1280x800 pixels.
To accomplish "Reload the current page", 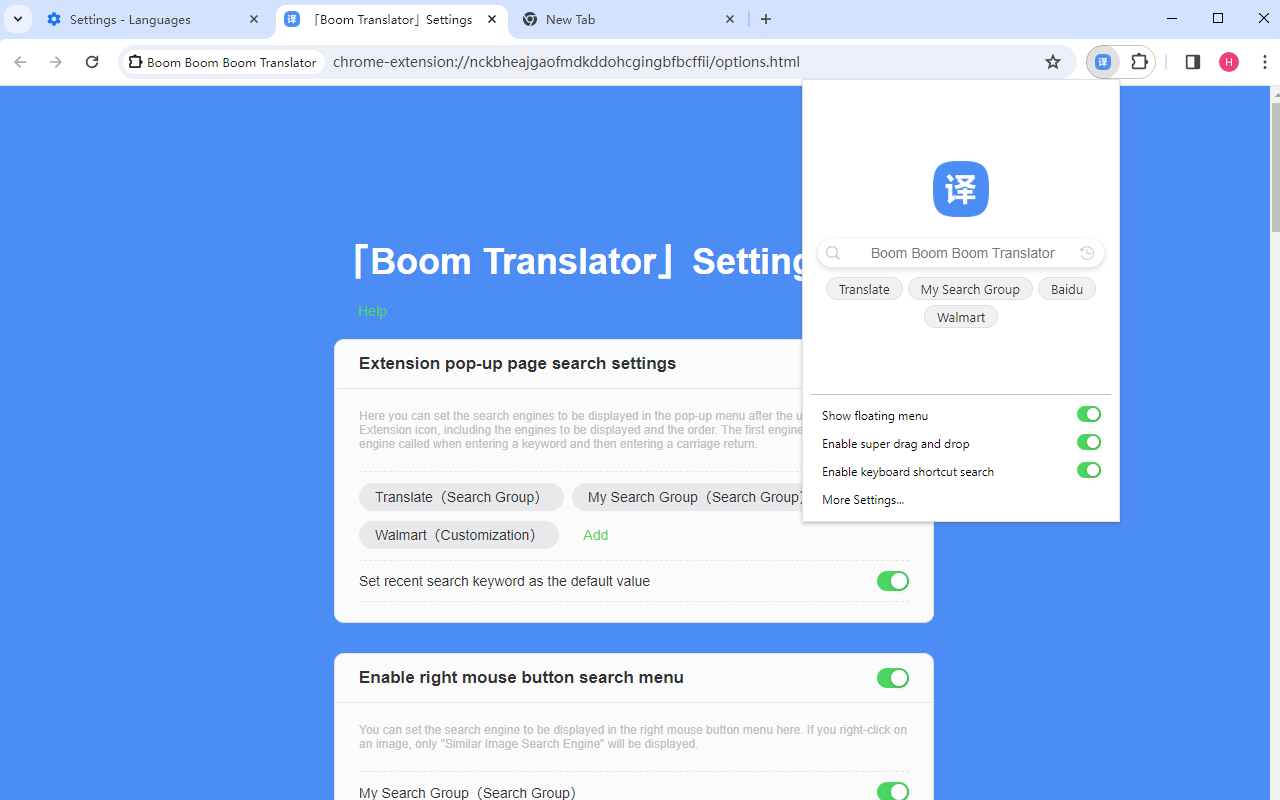I will [x=92, y=62].
